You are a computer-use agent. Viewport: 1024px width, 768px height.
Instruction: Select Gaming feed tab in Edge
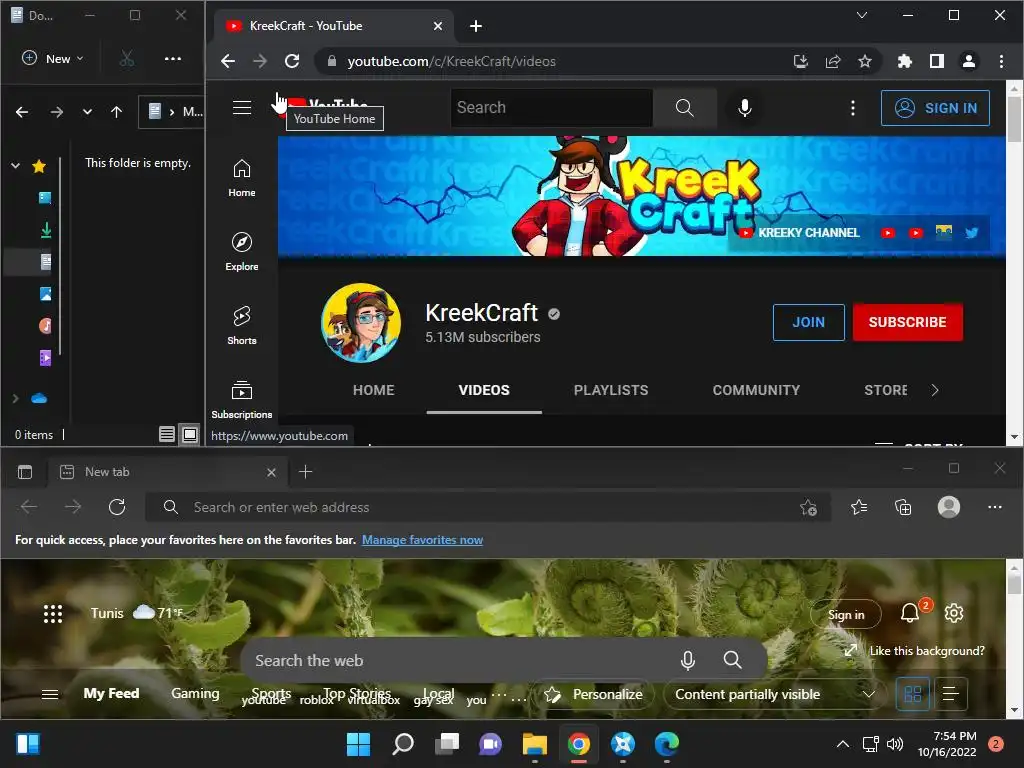pyautogui.click(x=195, y=694)
